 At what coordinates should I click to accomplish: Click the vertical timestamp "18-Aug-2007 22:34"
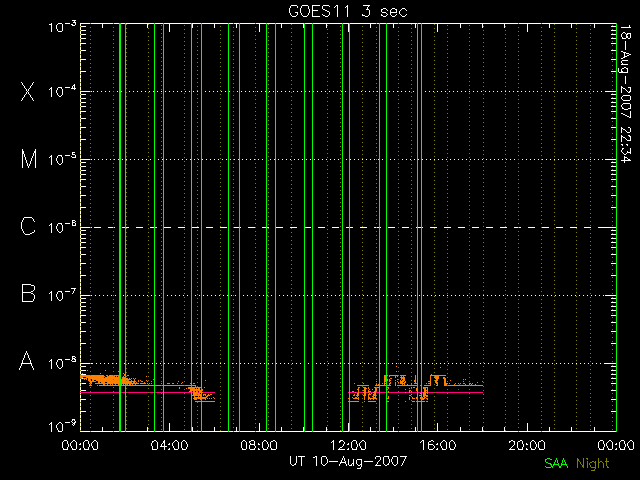625,93
